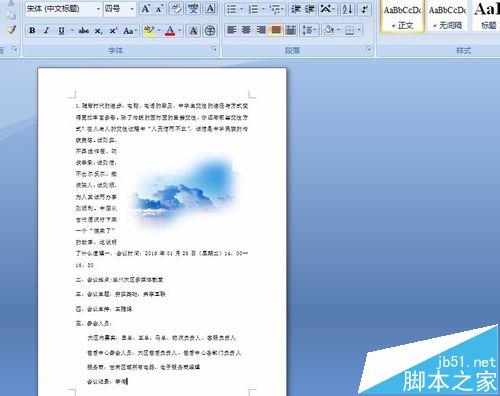500x396 pixels.
Task: Click the Decrease Indent button
Action: pyautogui.click(x=296, y=9)
